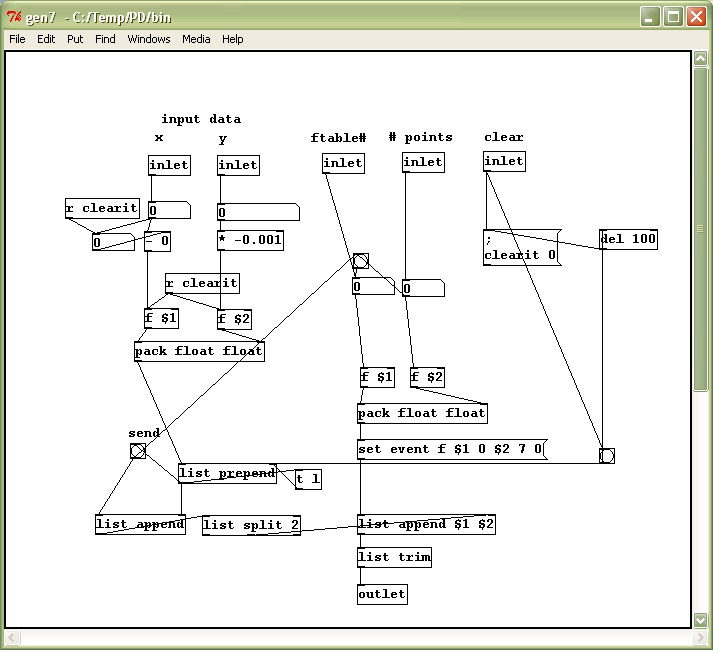This screenshot has width=713, height=650.
Task: Click the bang below del 100
Action: pyautogui.click(x=607, y=455)
